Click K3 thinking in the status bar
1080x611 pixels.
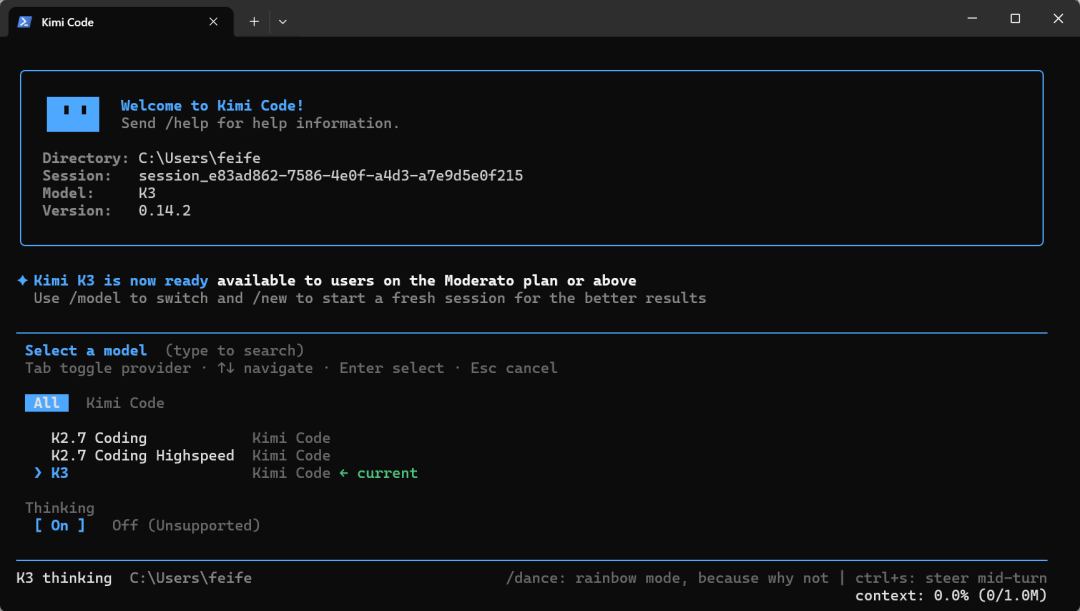[x=64, y=578]
